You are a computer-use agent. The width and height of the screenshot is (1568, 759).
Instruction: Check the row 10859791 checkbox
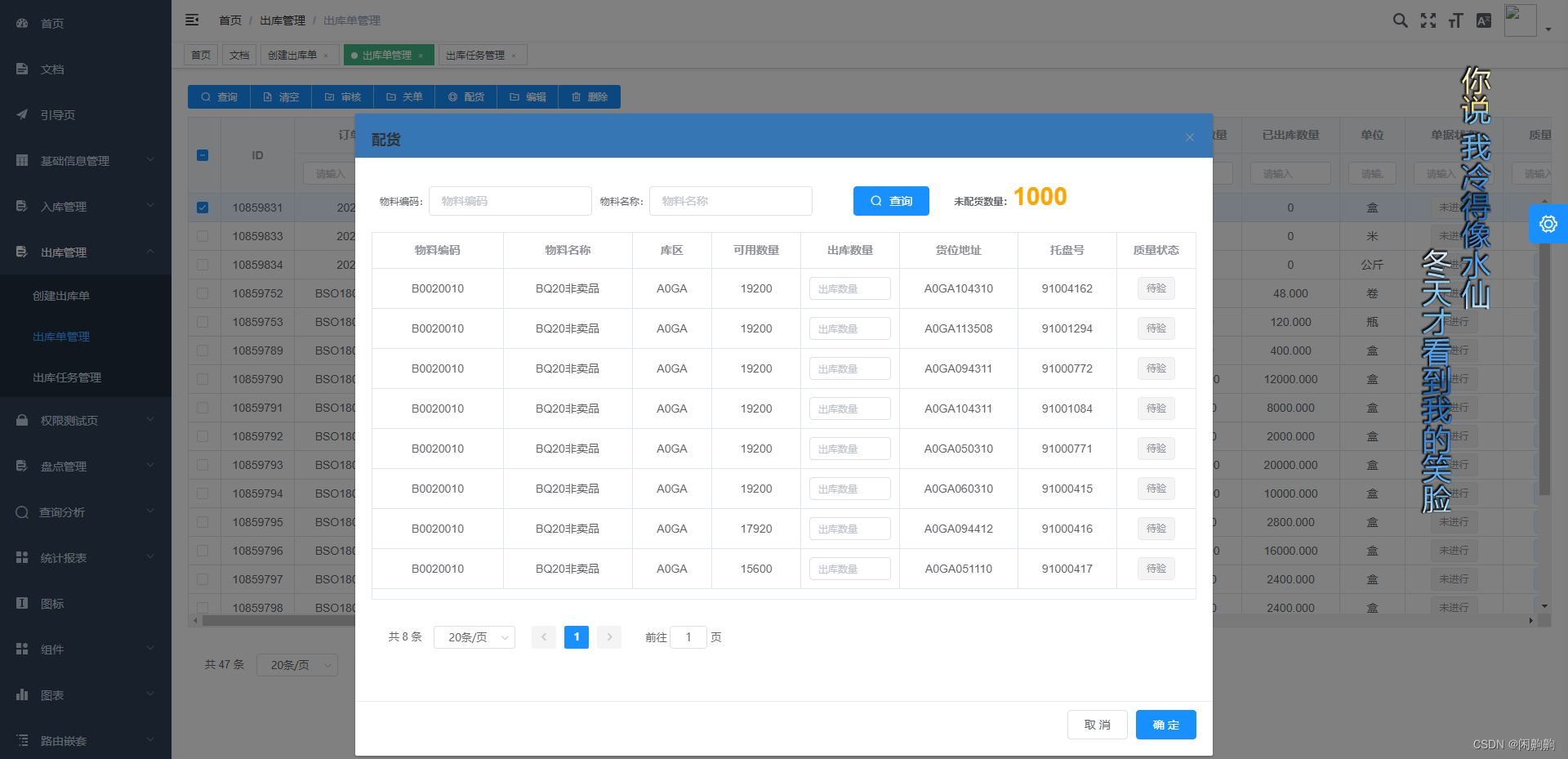click(x=203, y=408)
